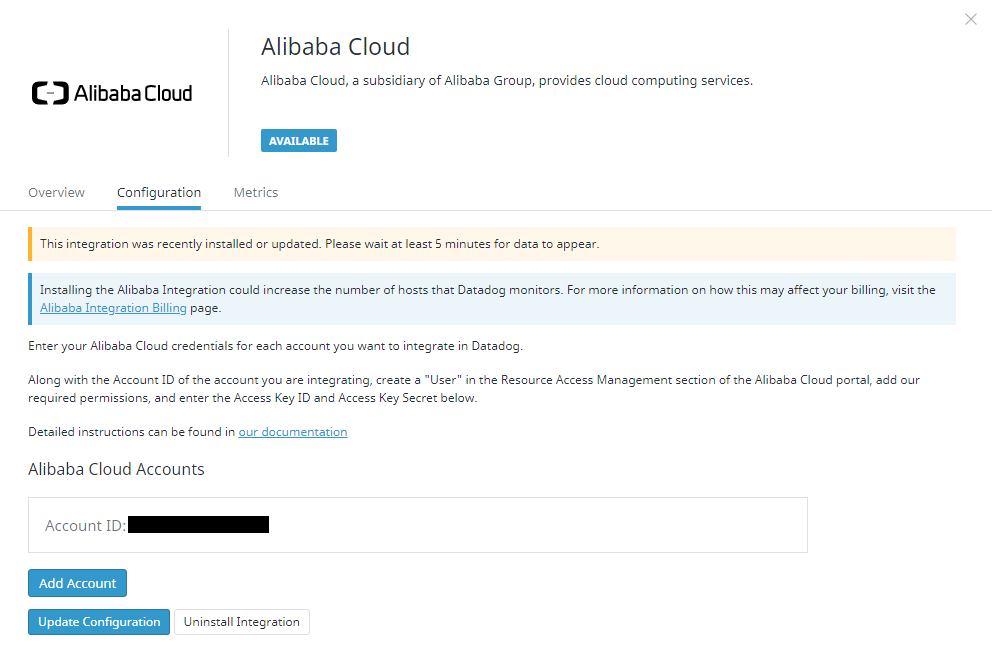Click the Alibaba Cloud logo image

pyautogui.click(x=112, y=93)
